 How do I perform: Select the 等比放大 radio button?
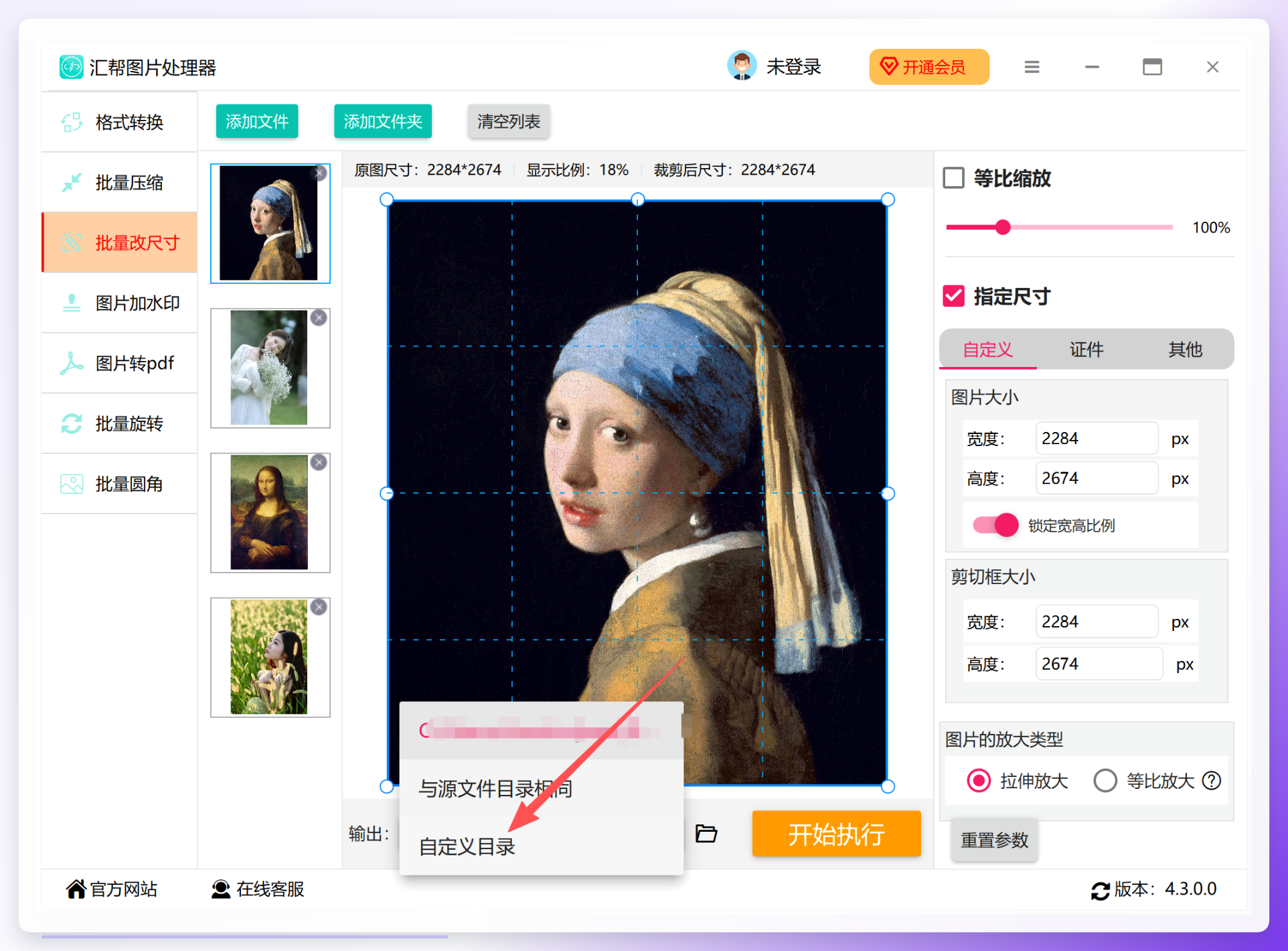1105,780
